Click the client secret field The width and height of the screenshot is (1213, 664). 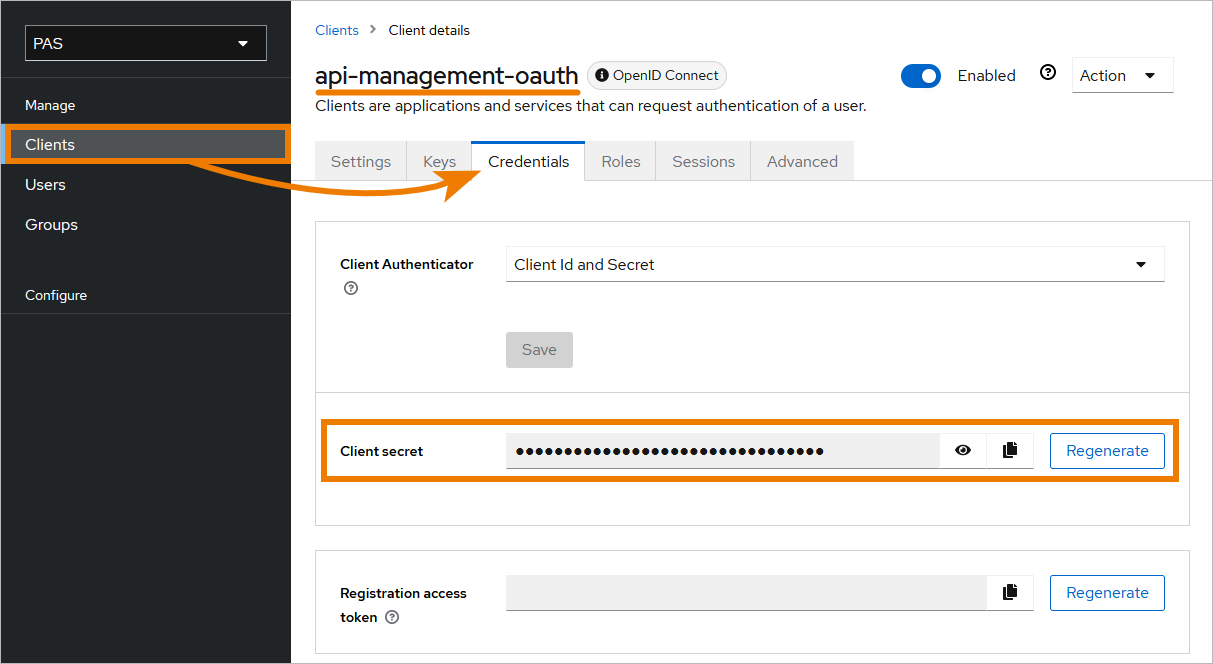722,451
